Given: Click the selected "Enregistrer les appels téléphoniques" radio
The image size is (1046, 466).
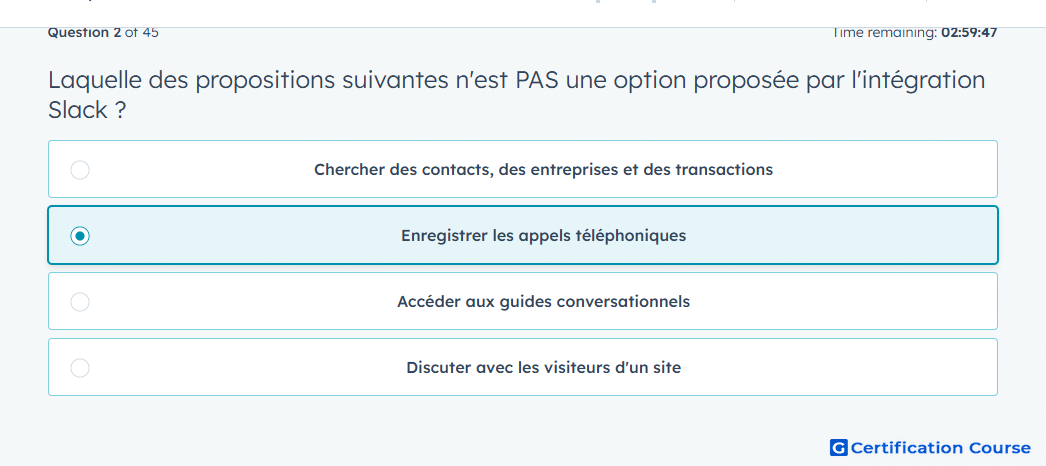Looking at the screenshot, I should point(80,236).
